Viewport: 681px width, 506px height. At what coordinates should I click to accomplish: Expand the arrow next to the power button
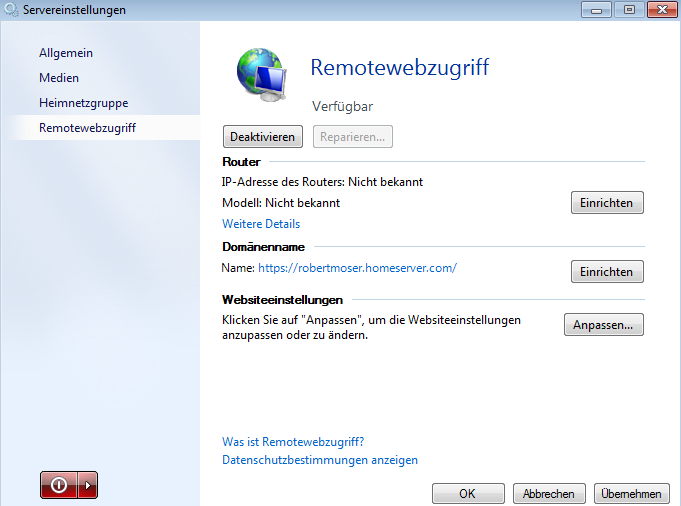(x=88, y=485)
